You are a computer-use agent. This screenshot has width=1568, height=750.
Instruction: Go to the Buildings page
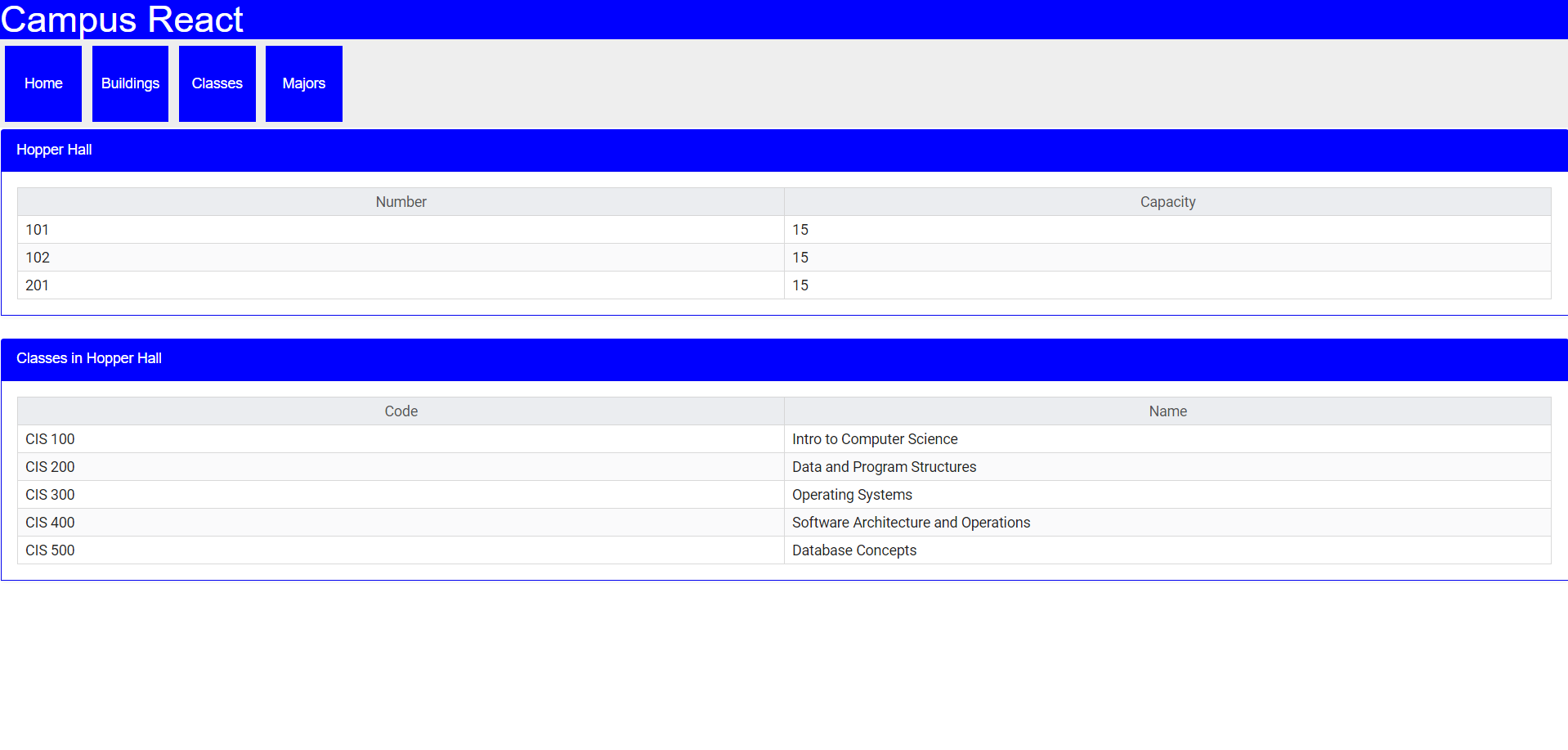[130, 83]
